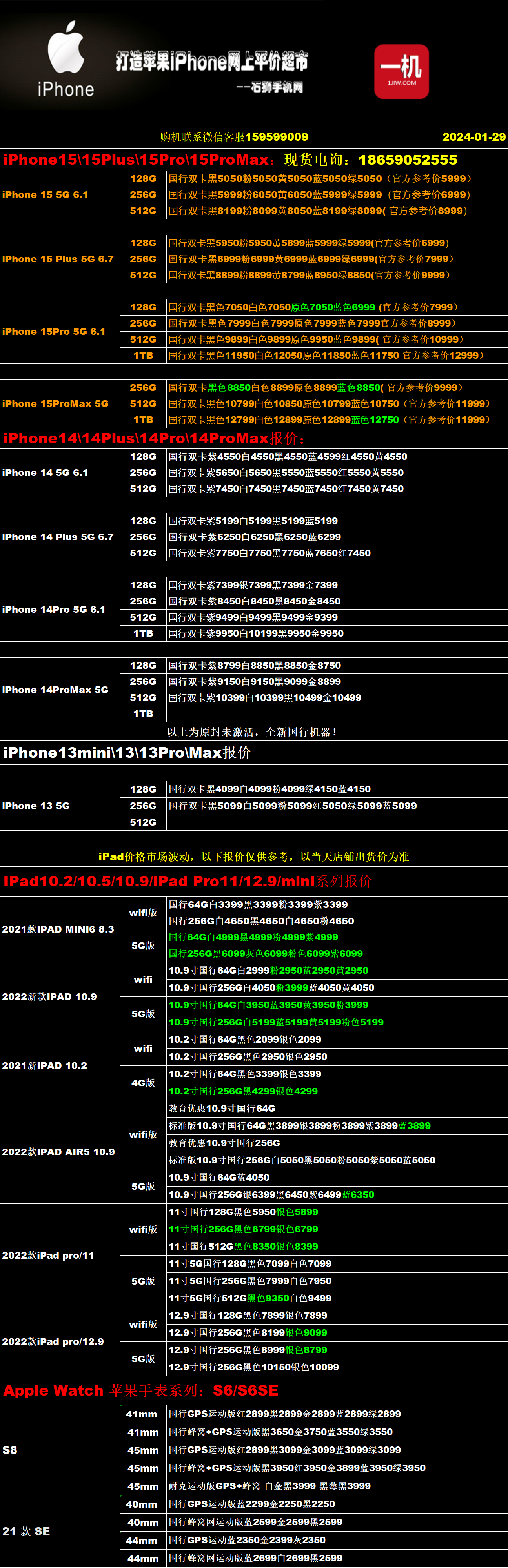Click the iPhone 14 Plus 512G row with 紫7750
The width and height of the screenshot is (508, 1568).
point(337,553)
